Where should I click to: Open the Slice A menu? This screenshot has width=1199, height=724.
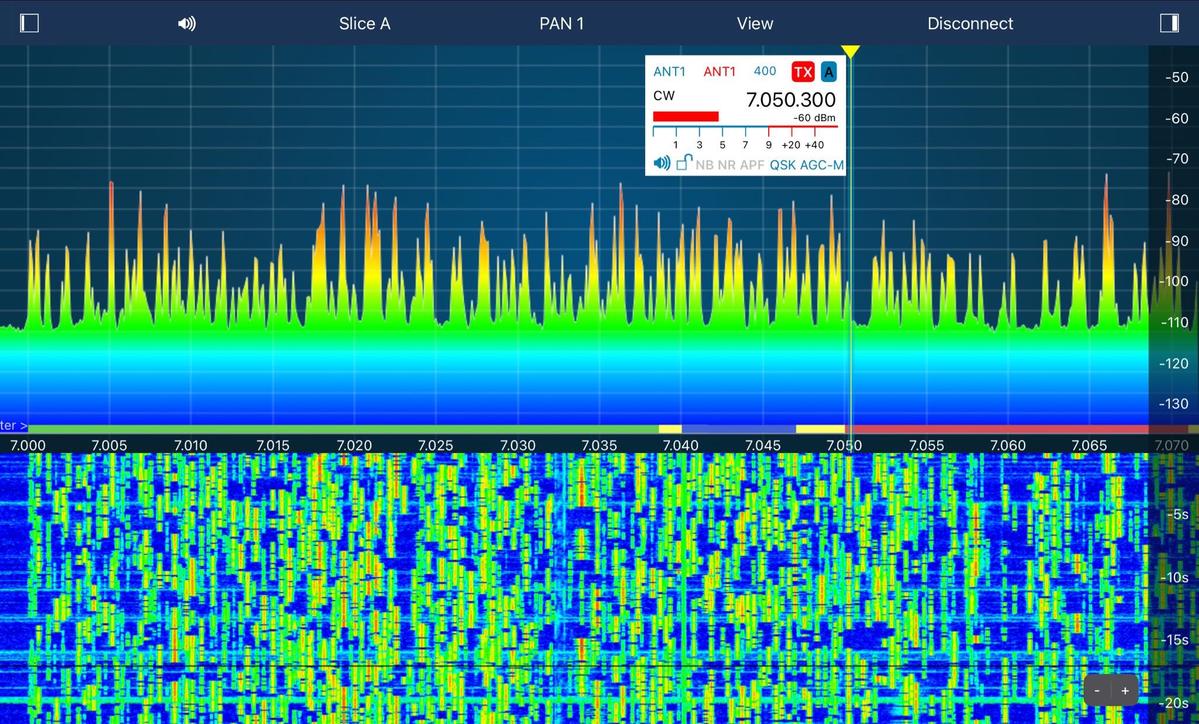(x=364, y=23)
